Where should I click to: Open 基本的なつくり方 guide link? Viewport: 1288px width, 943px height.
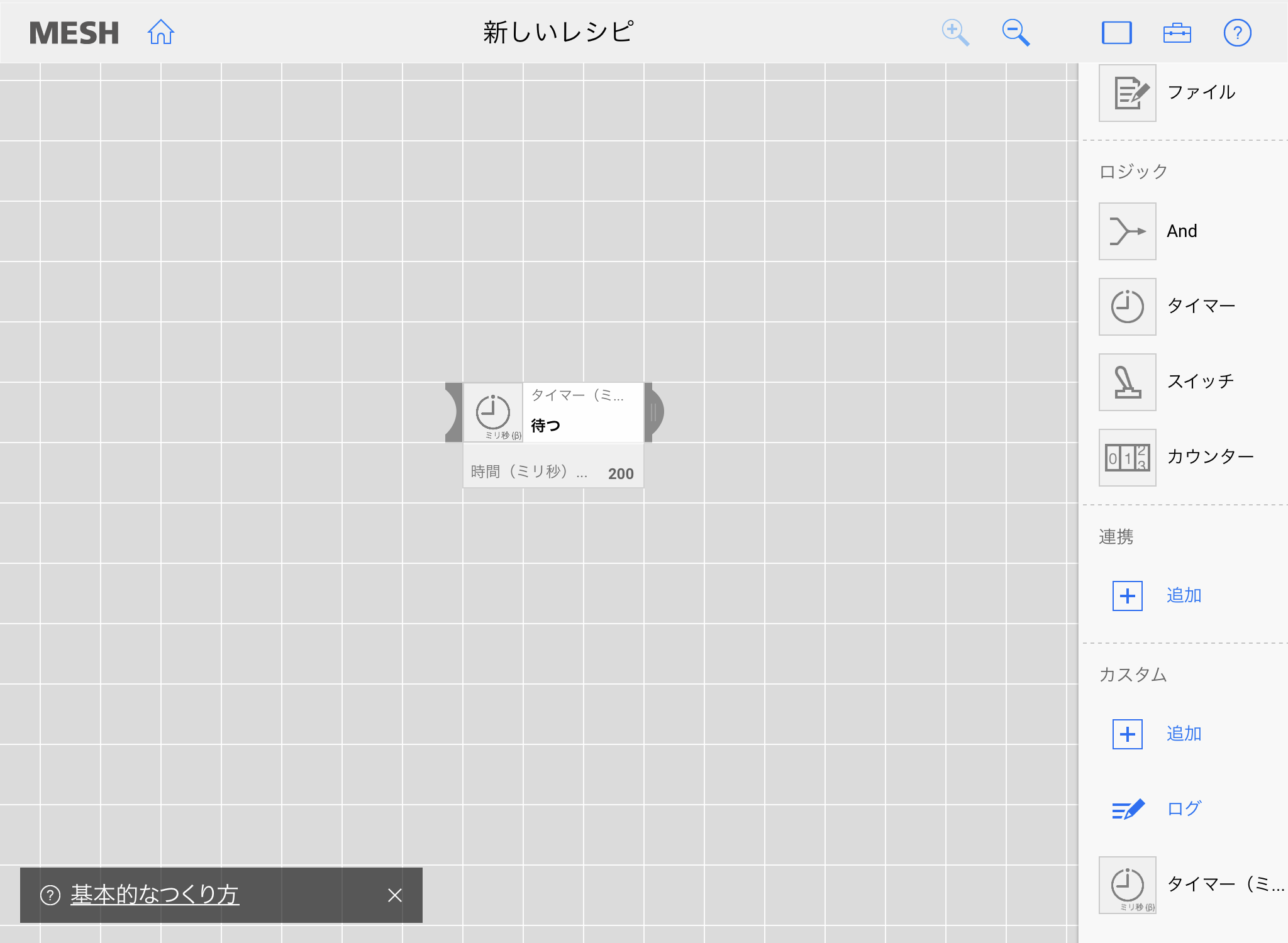tap(155, 895)
